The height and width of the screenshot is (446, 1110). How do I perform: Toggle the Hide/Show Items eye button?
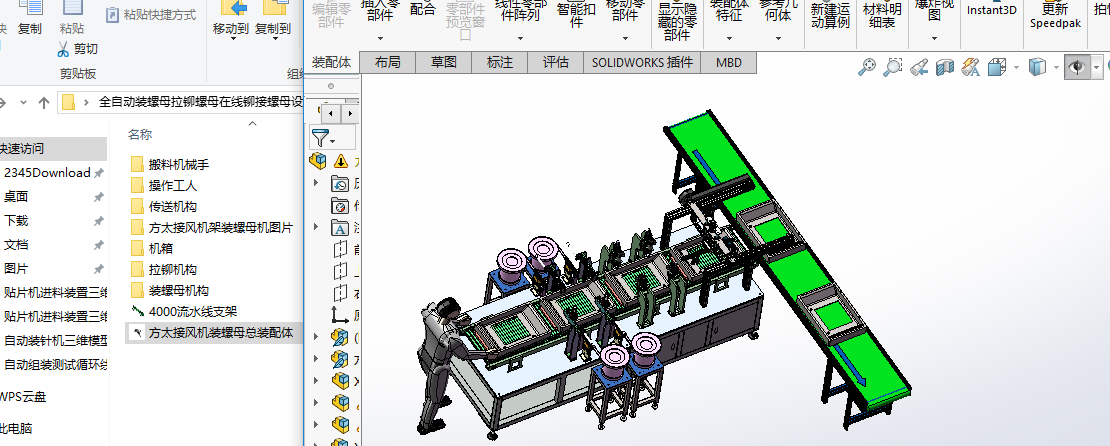[x=1077, y=67]
